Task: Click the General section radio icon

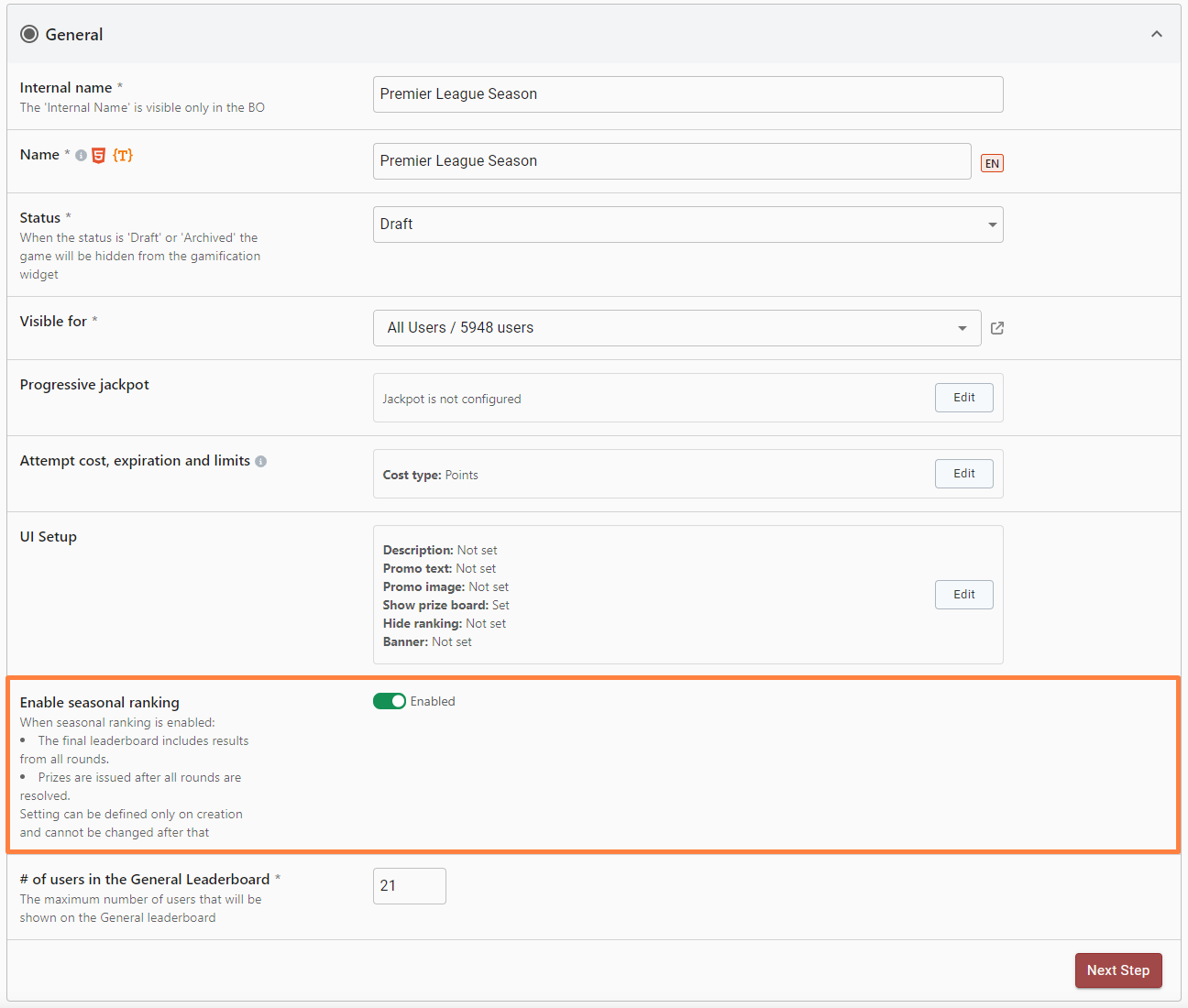Action: pyautogui.click(x=29, y=35)
